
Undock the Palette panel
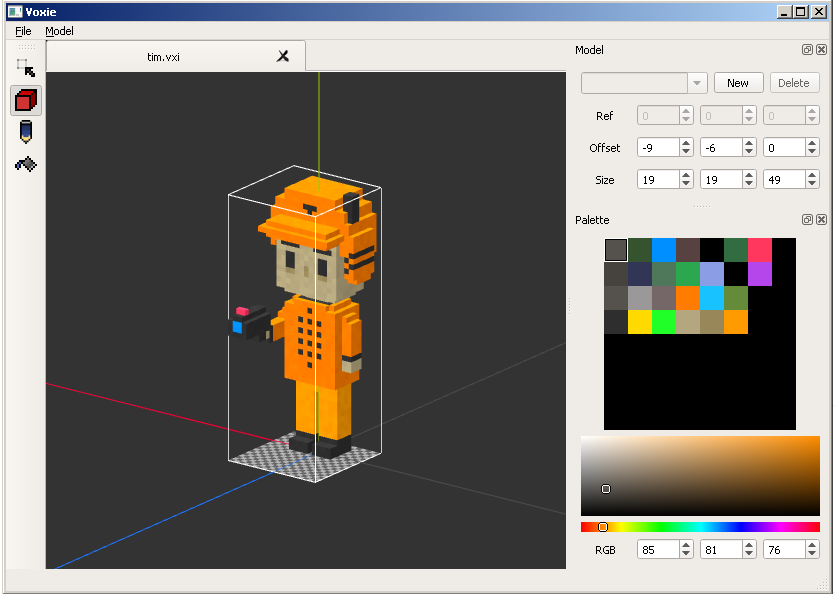pos(807,220)
